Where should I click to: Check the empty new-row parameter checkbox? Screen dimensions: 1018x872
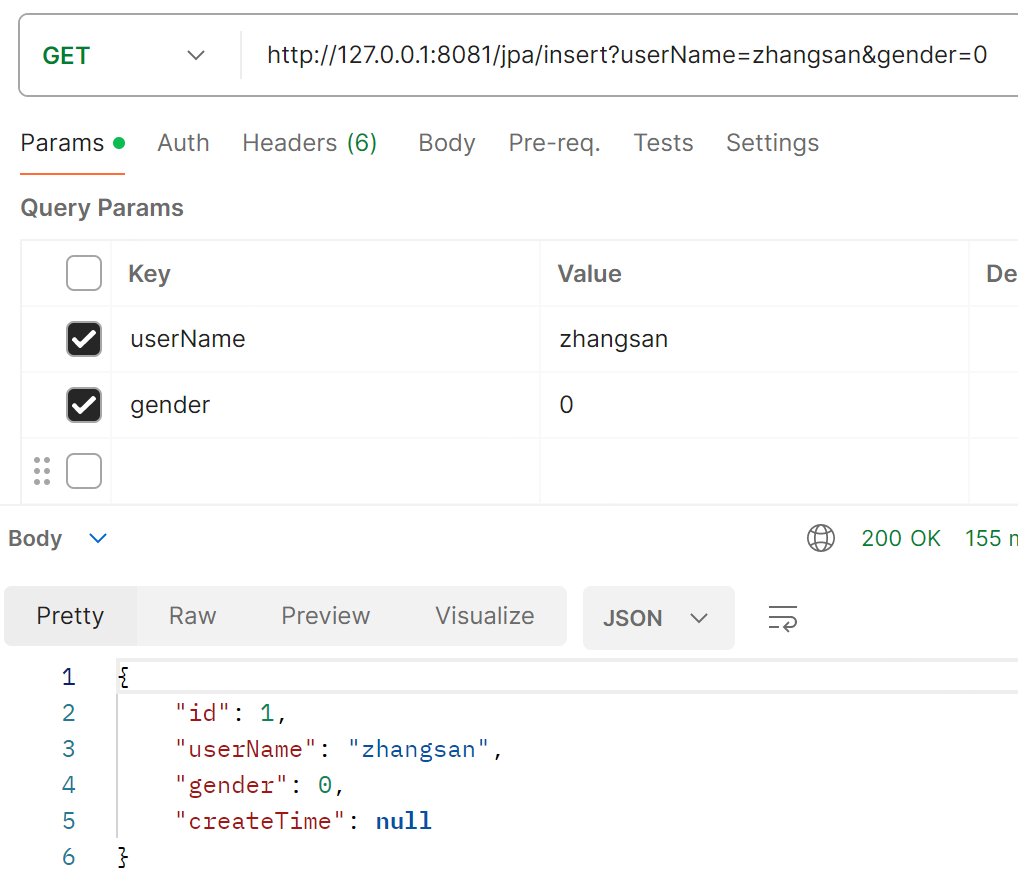(x=84, y=471)
